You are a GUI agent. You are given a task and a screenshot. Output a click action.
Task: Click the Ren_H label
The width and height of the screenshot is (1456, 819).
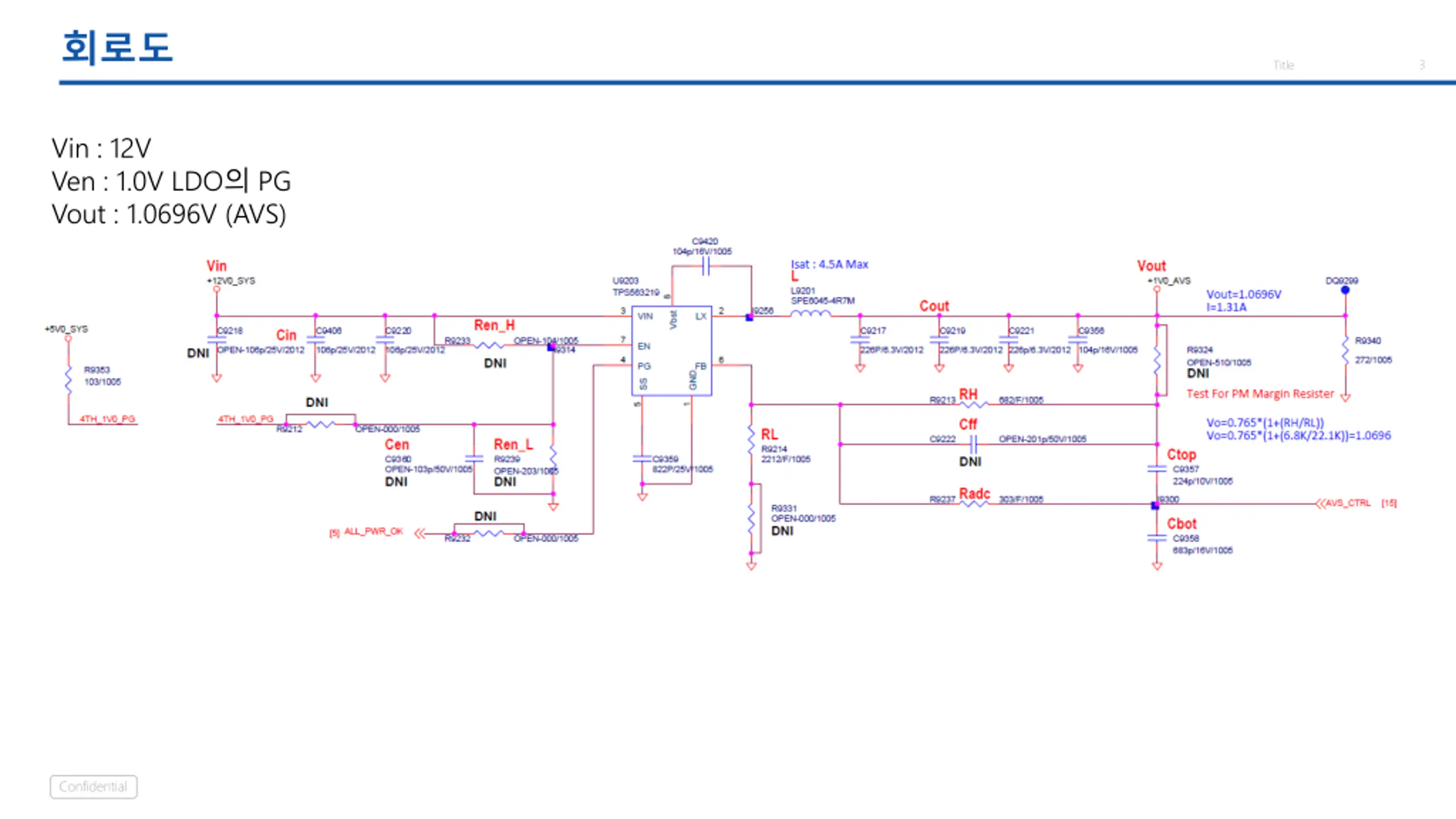point(494,325)
